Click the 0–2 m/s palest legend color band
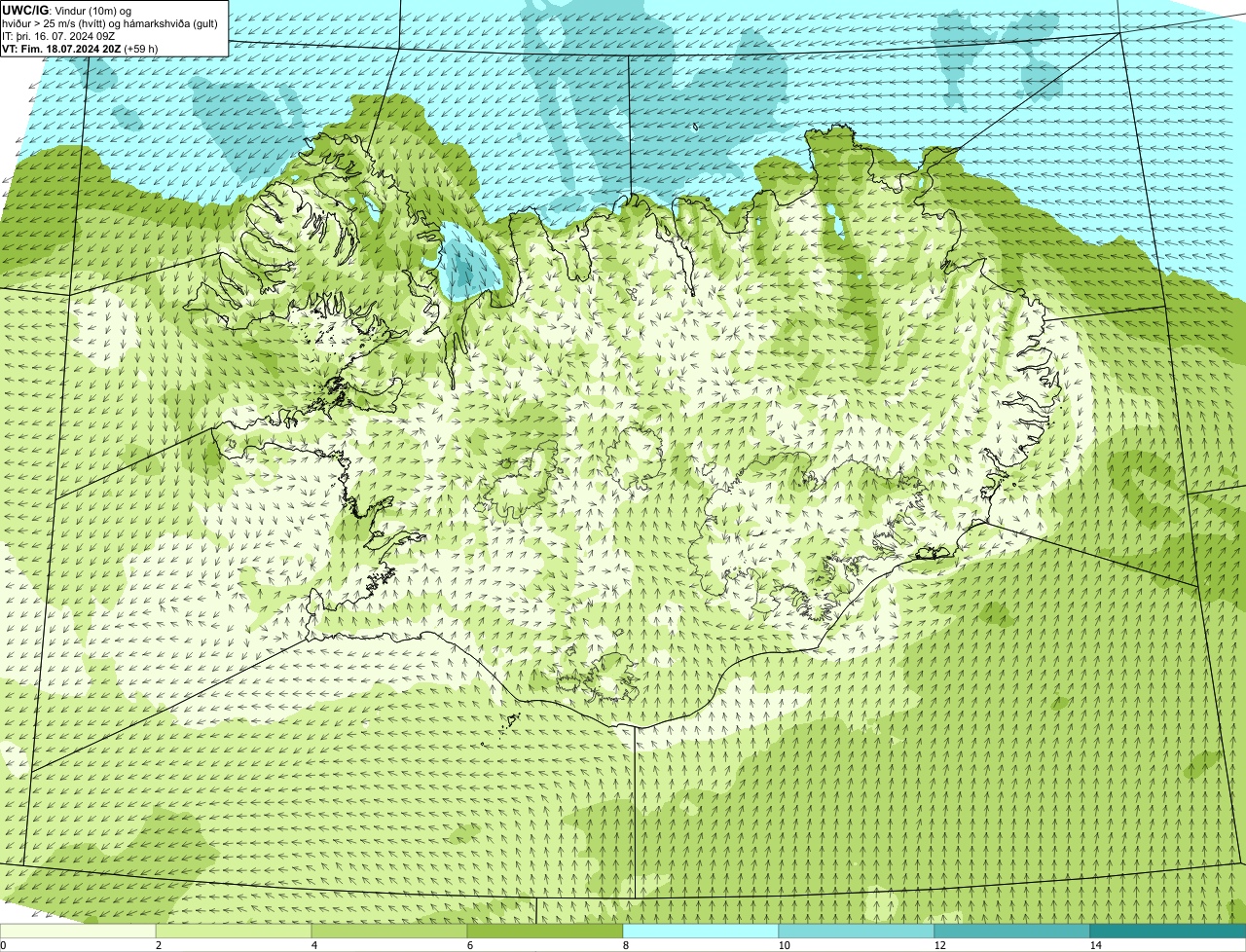 [x=78, y=932]
